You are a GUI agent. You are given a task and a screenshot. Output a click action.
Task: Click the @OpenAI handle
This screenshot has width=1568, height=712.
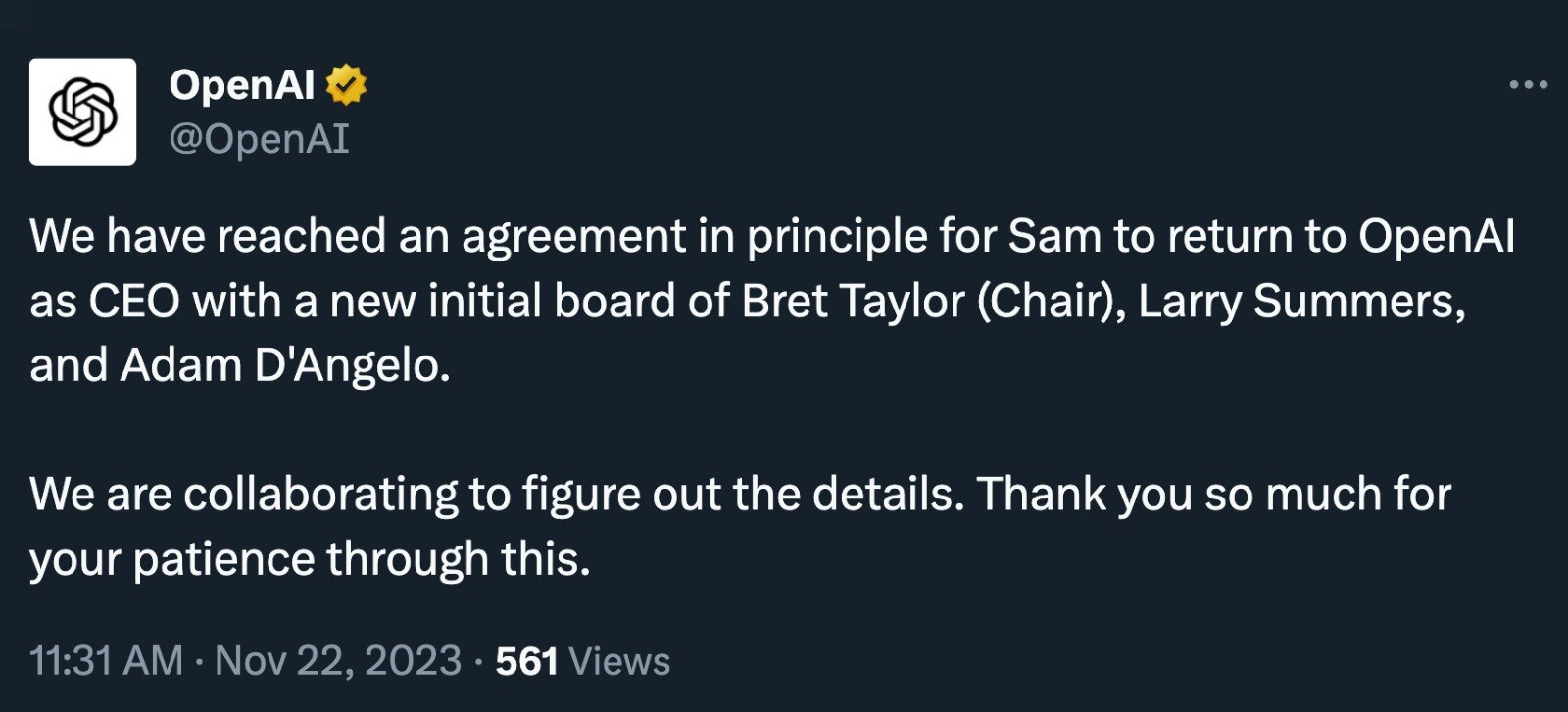(x=259, y=139)
